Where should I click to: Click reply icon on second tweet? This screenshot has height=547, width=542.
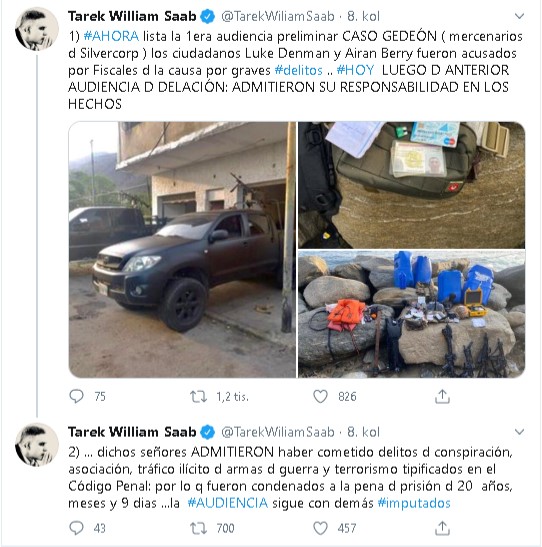[x=76, y=528]
